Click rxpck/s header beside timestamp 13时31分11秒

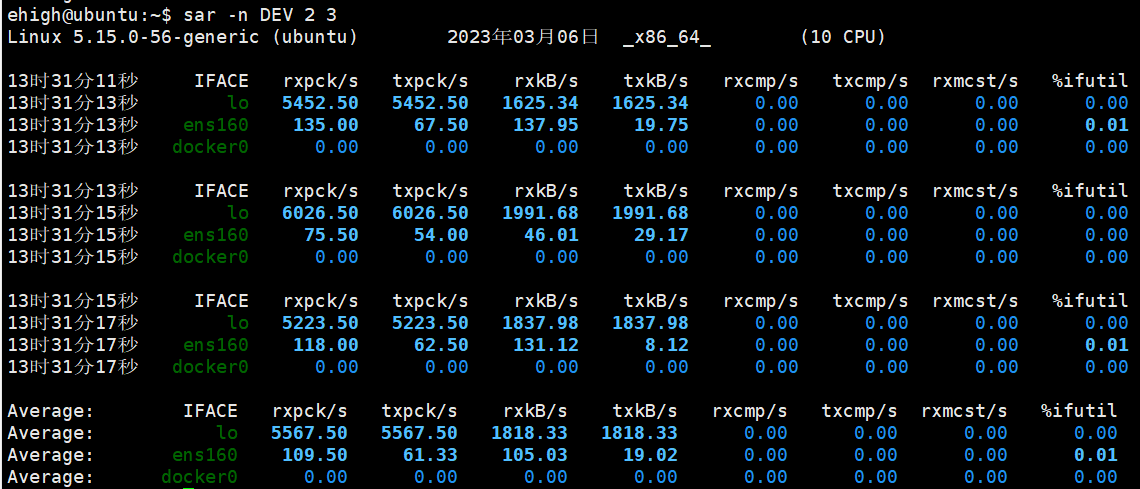320,81
